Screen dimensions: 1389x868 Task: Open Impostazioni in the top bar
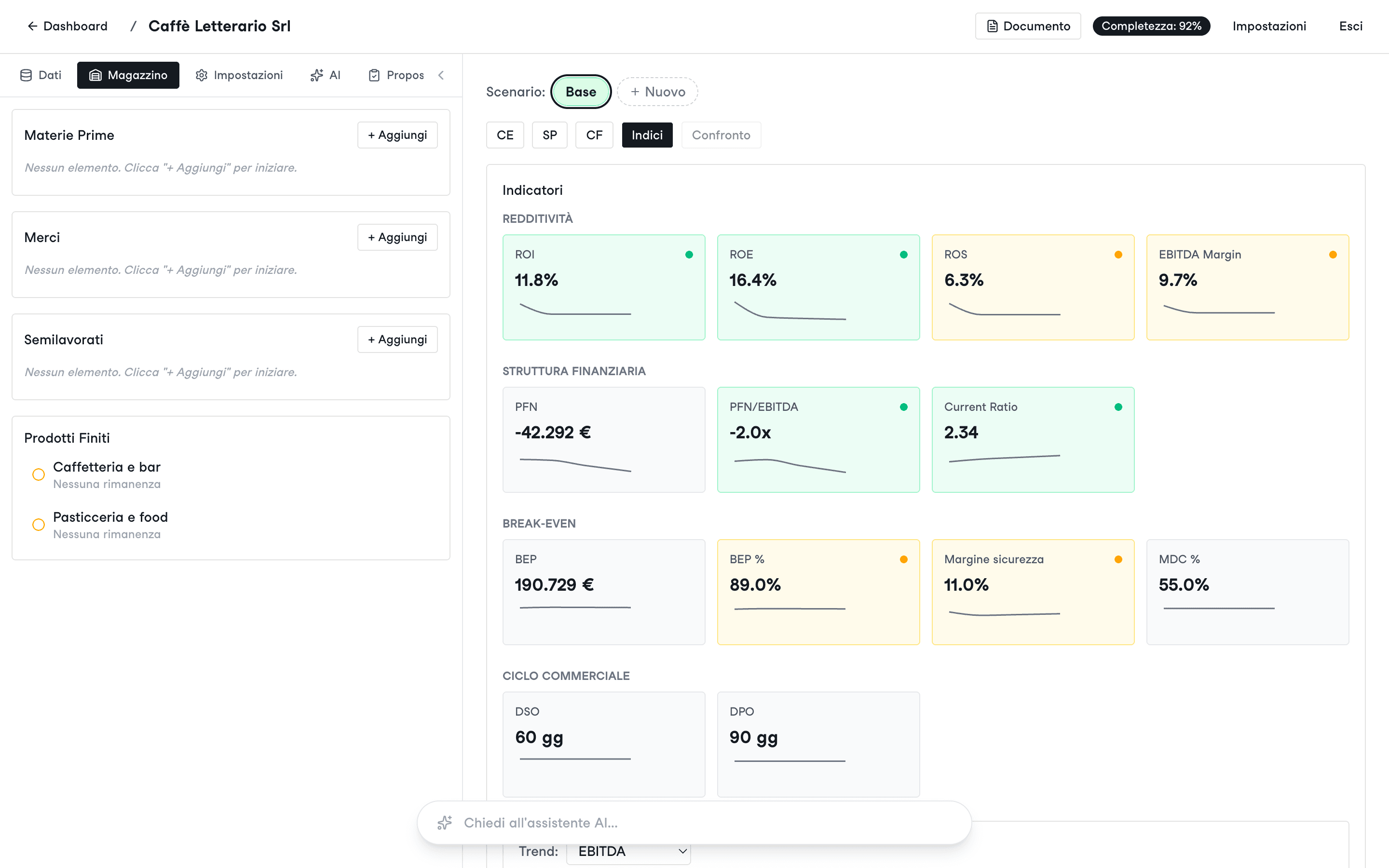(1269, 26)
